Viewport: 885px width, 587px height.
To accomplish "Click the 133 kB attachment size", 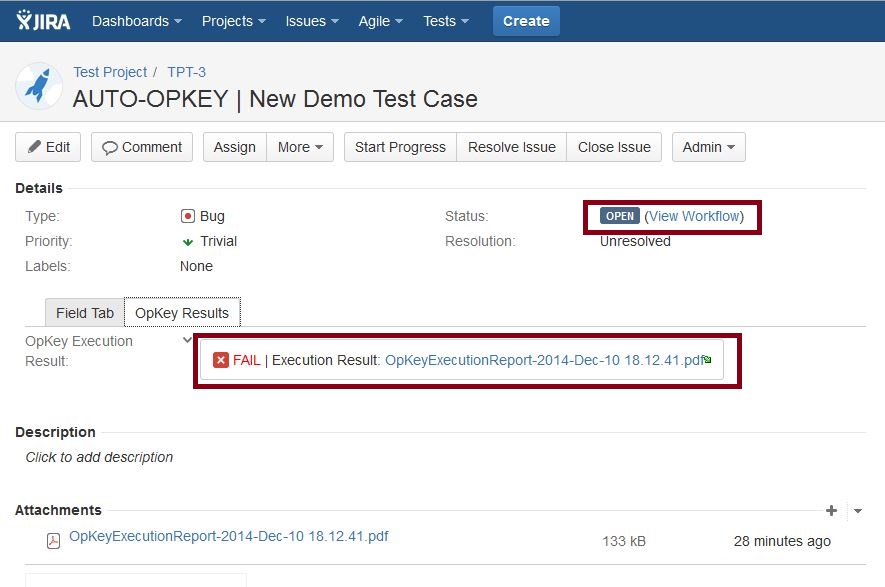I will [x=624, y=541].
